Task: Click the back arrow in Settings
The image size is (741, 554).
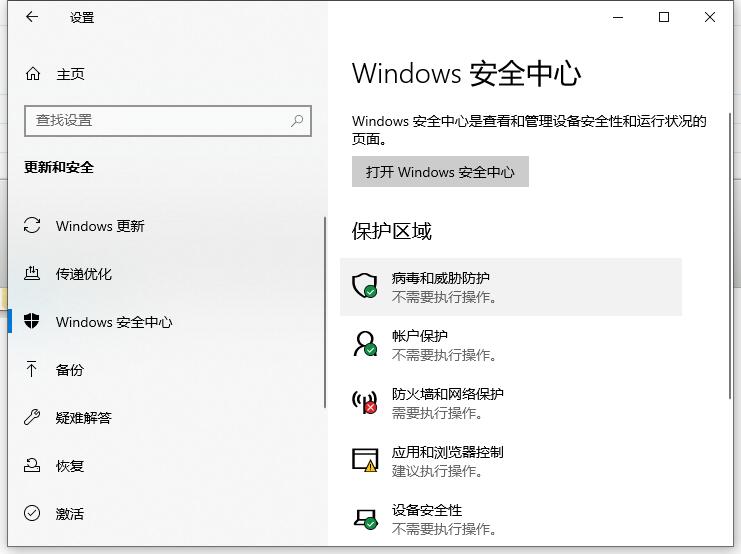Action: pyautogui.click(x=32, y=17)
